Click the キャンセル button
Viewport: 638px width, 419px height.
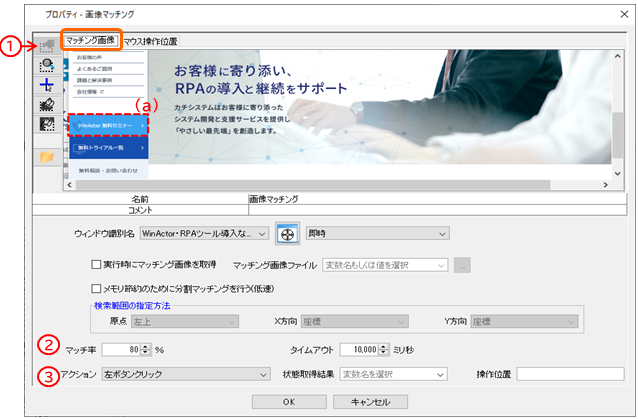pyautogui.click(x=370, y=402)
